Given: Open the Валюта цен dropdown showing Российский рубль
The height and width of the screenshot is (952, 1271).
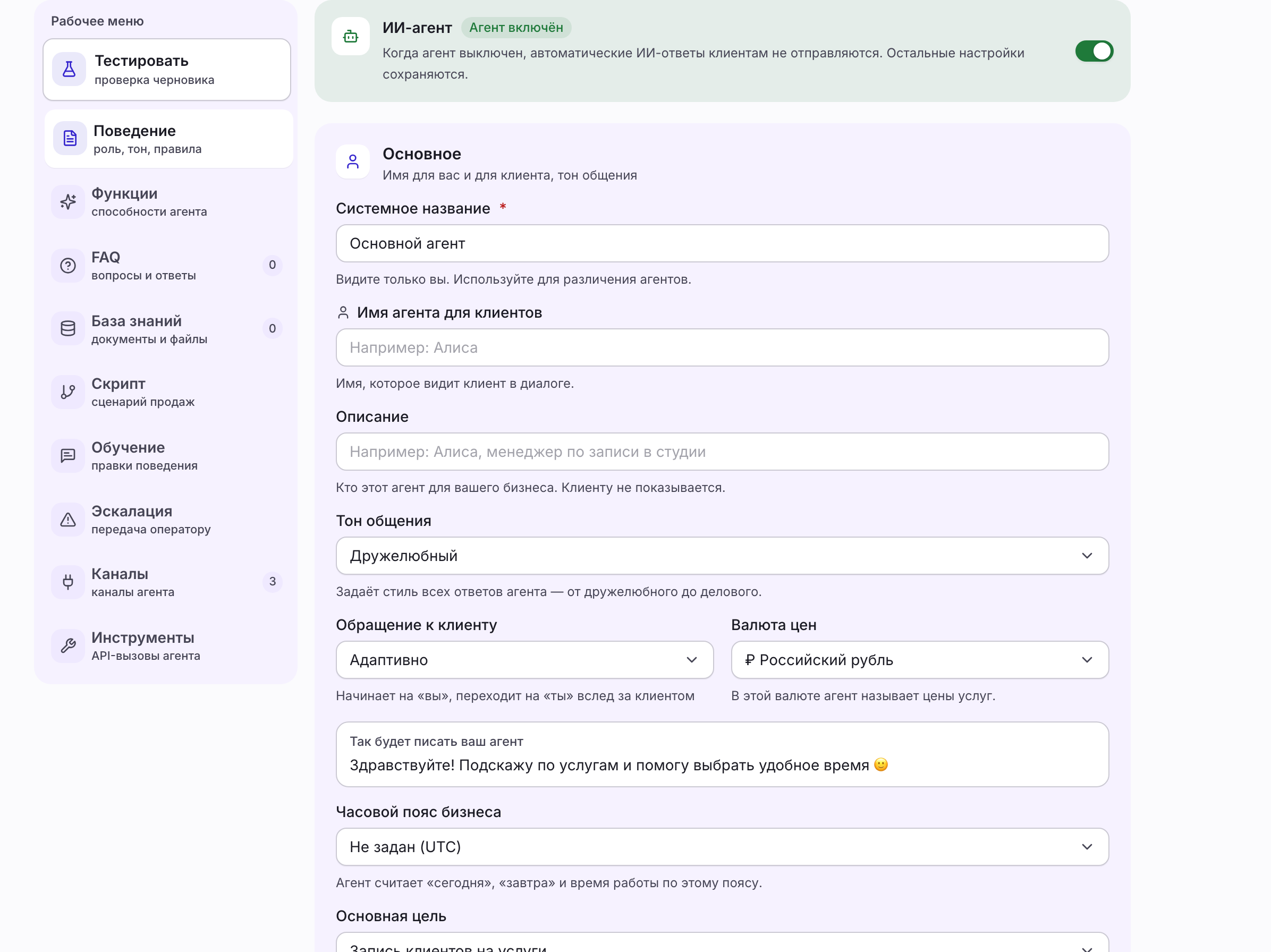Looking at the screenshot, I should pos(920,660).
